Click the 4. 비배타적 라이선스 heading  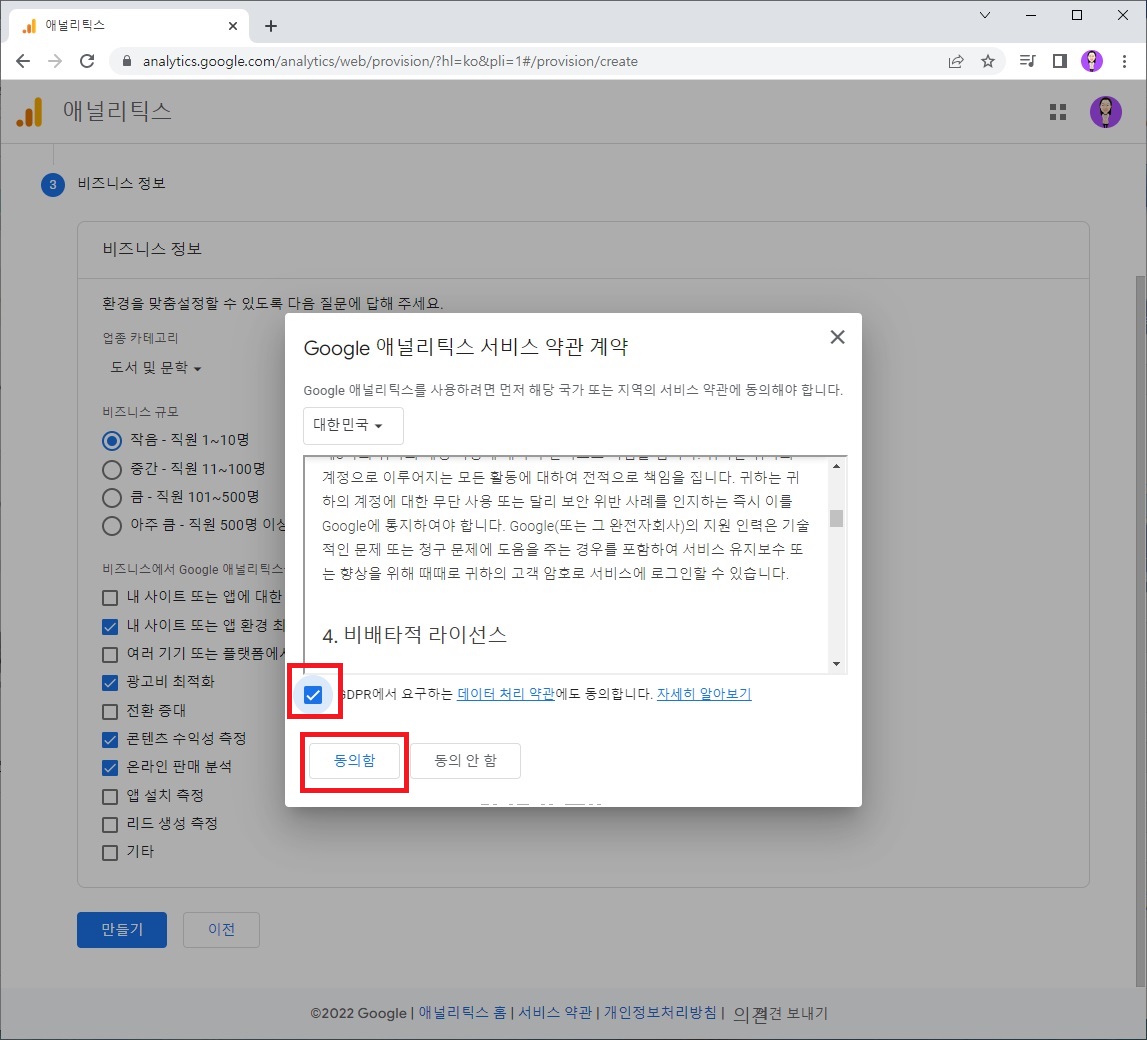pos(414,635)
